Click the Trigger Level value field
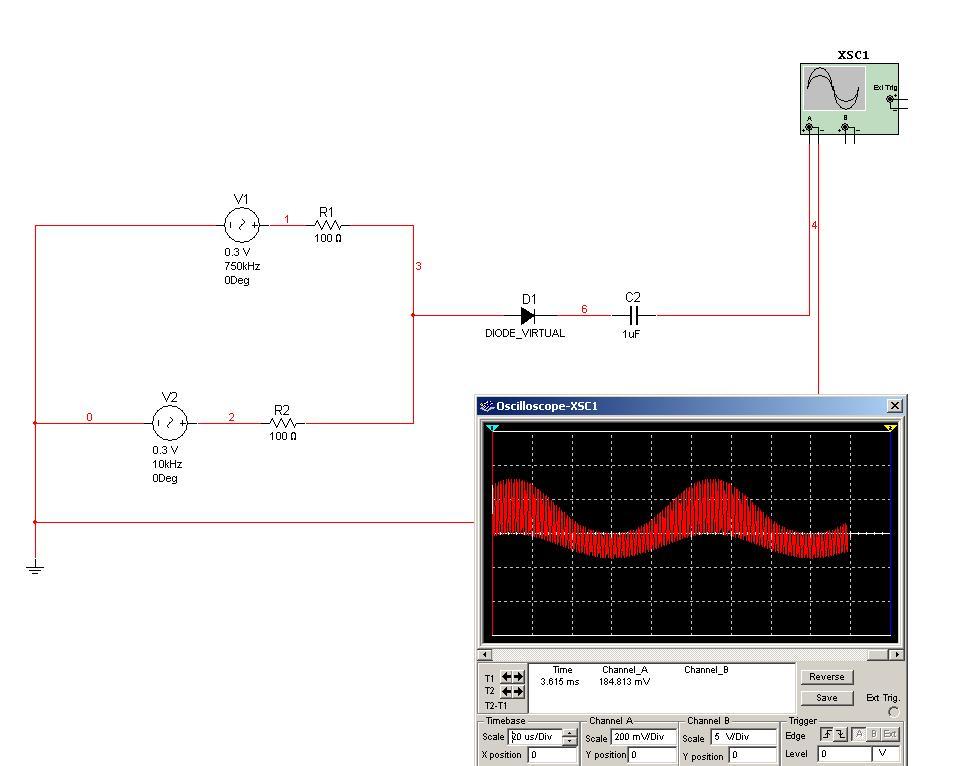The height and width of the screenshot is (766, 957). coord(845,754)
